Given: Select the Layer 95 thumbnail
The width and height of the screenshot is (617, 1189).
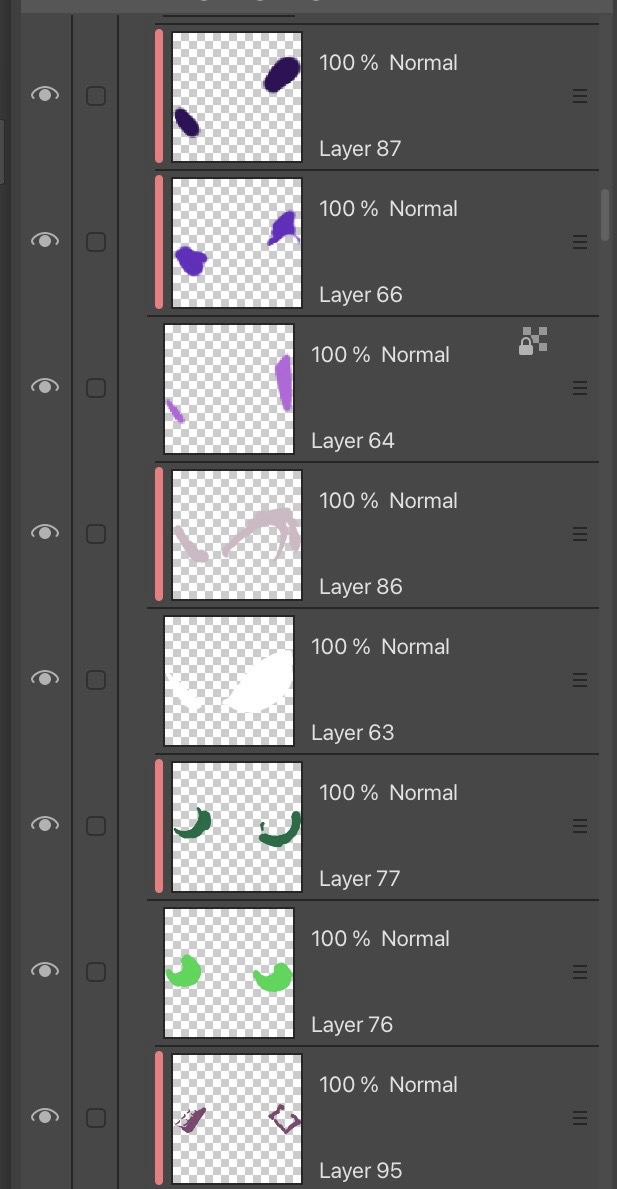Looking at the screenshot, I should (x=237, y=1118).
